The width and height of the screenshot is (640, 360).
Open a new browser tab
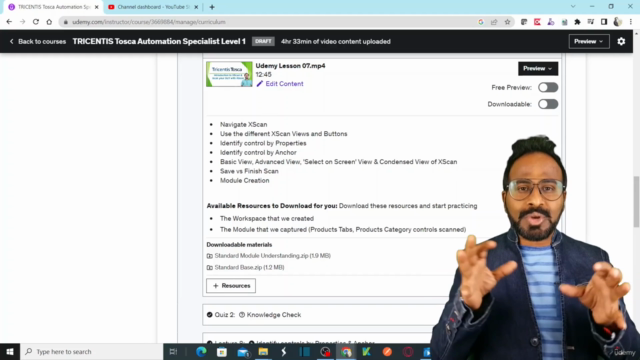212,7
